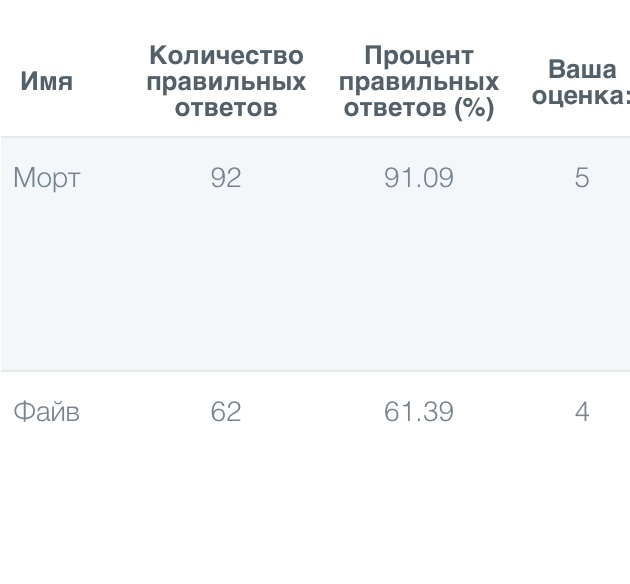This screenshot has width=630, height=584.
Task: Select grade 4 in Файв's row
Action: pyautogui.click(x=581, y=412)
